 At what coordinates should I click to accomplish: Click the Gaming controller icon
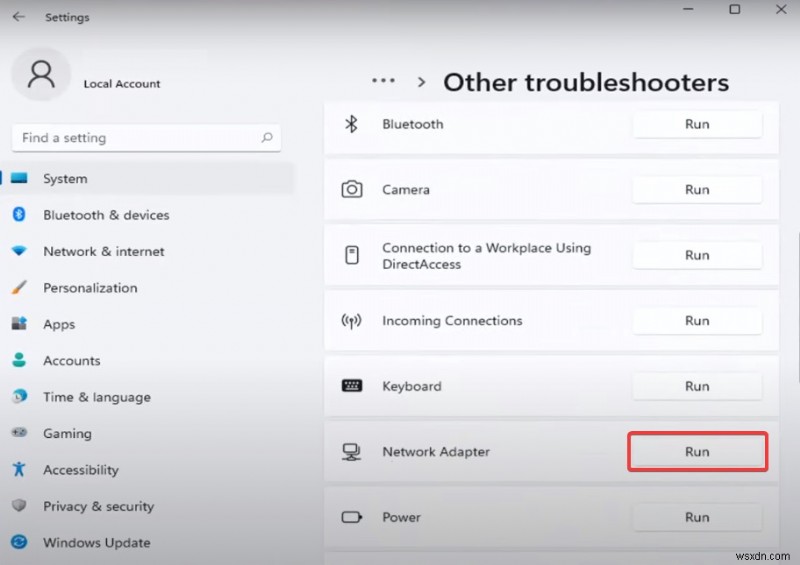point(19,433)
